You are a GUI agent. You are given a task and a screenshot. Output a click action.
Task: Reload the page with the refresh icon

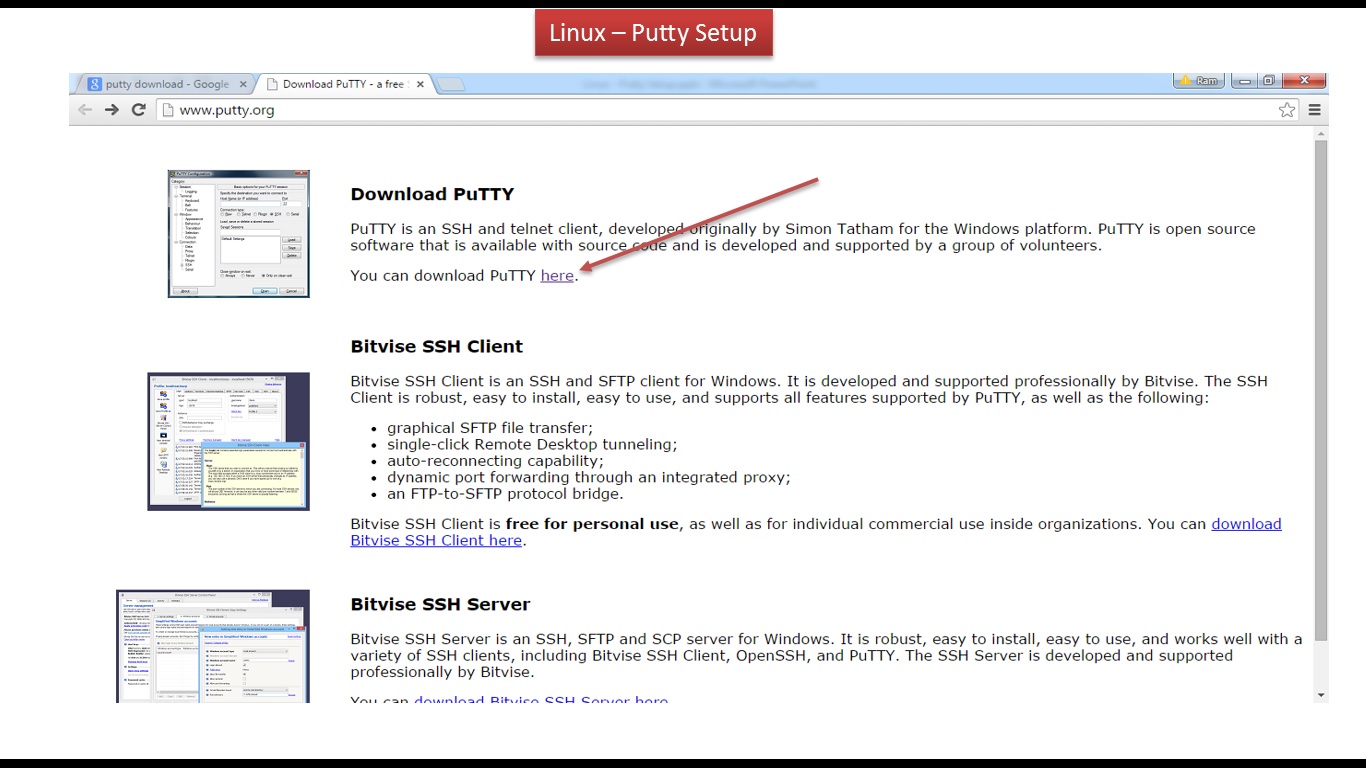click(x=139, y=110)
